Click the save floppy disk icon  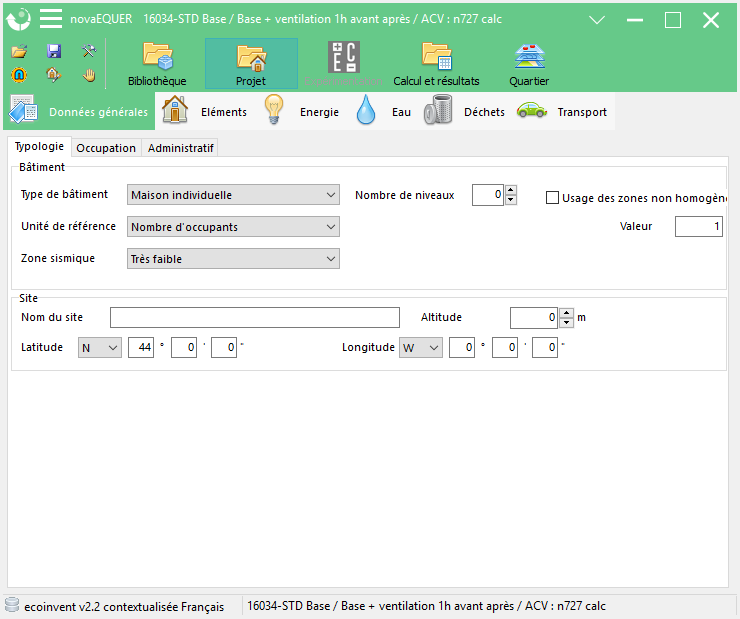click(54, 50)
